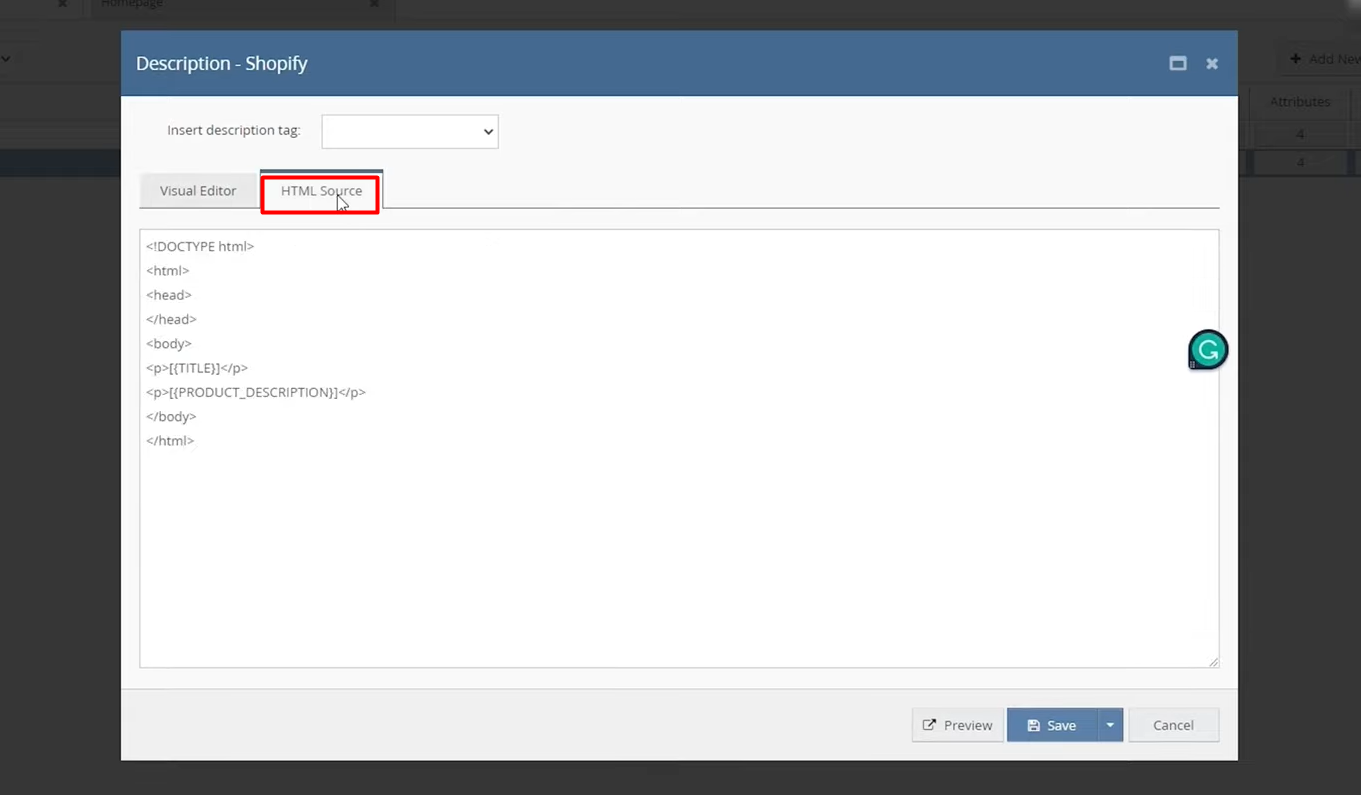
Task: Click the text area corner grip handle
Action: [x=1213, y=661]
